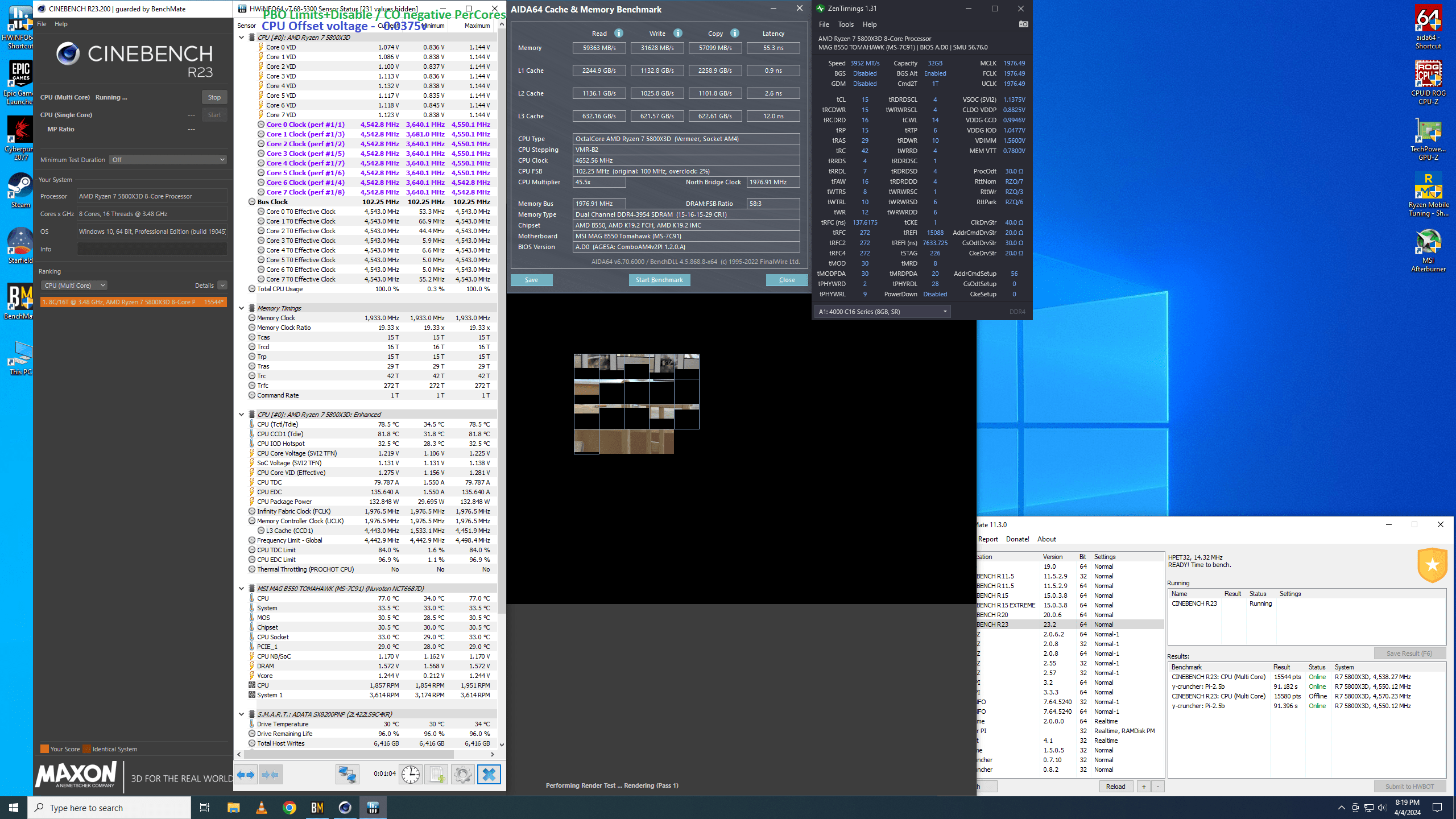Open Minimum Test Duration dropdown

168,160
